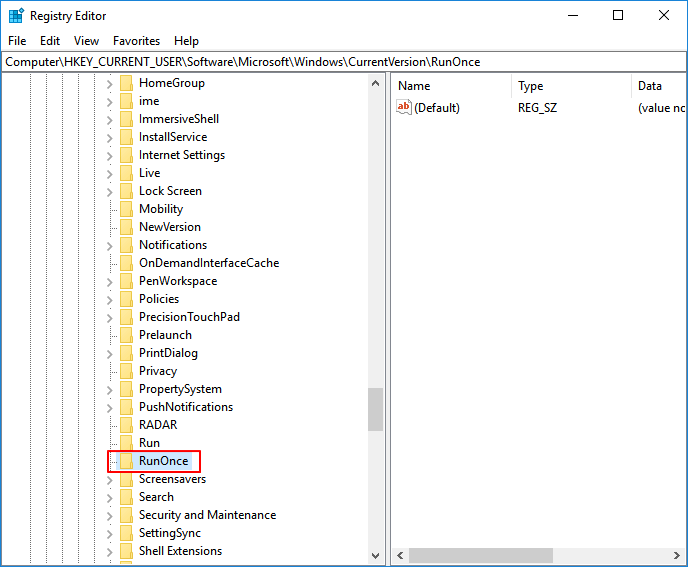
Task: Open the Edit menu
Action: 50,41
